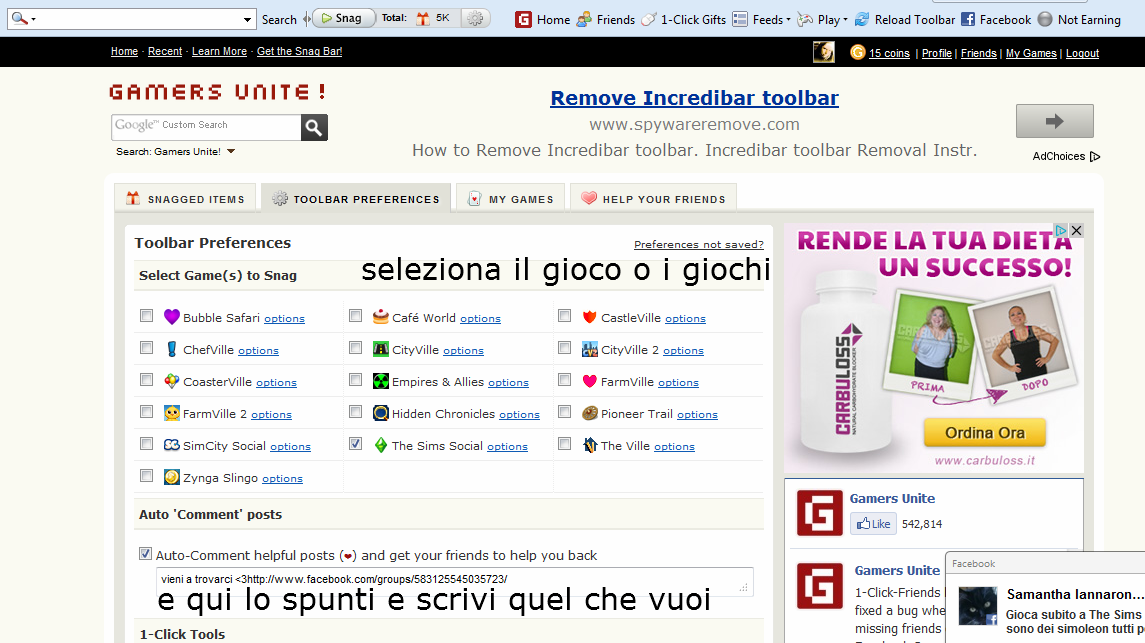The image size is (1145, 643).
Task: Click the Empires & Allies icon
Action: [x=380, y=381]
